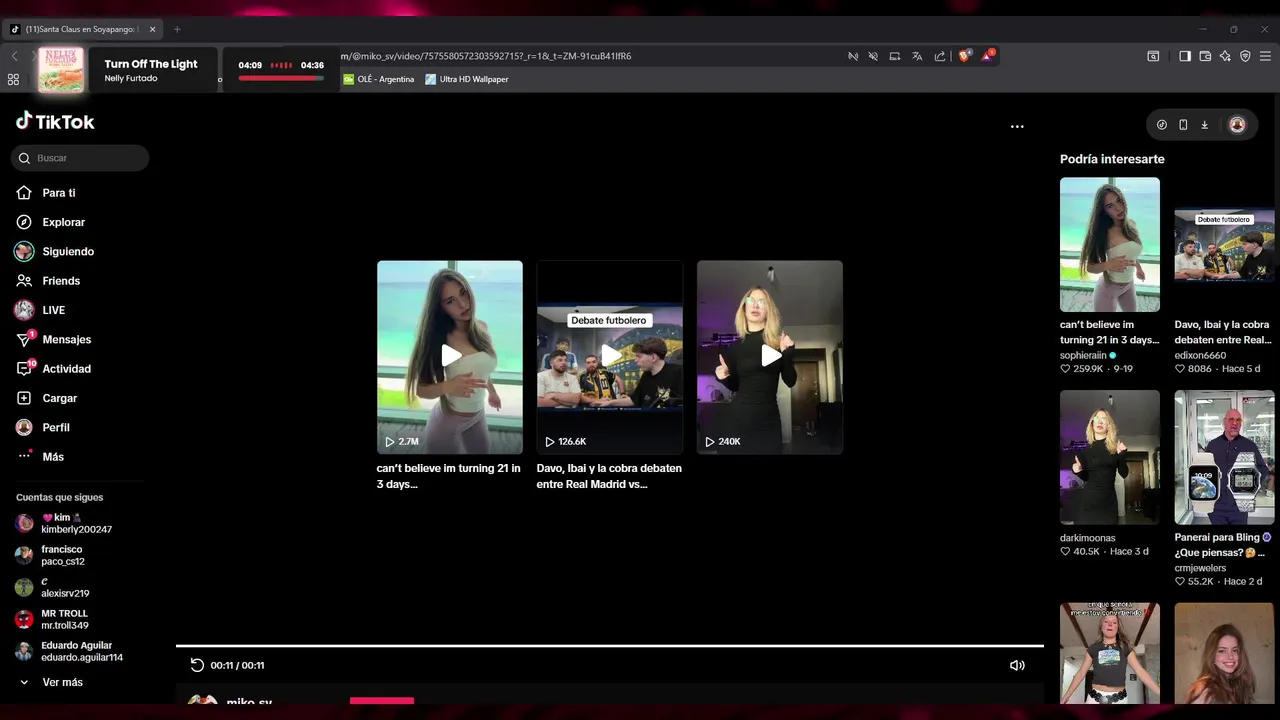Viewport: 1280px width, 720px height.
Task: Play the 240K views suggested video
Action: [x=770, y=357]
